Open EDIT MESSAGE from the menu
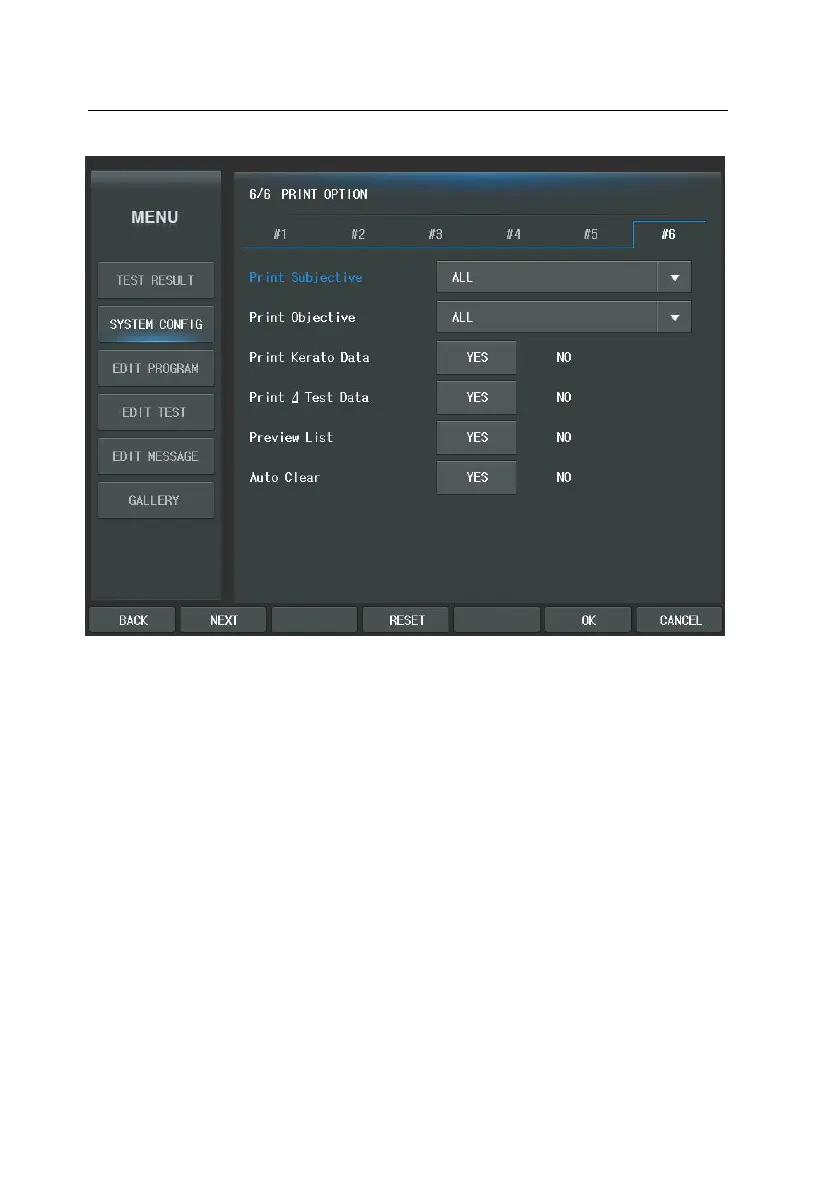 (156, 456)
